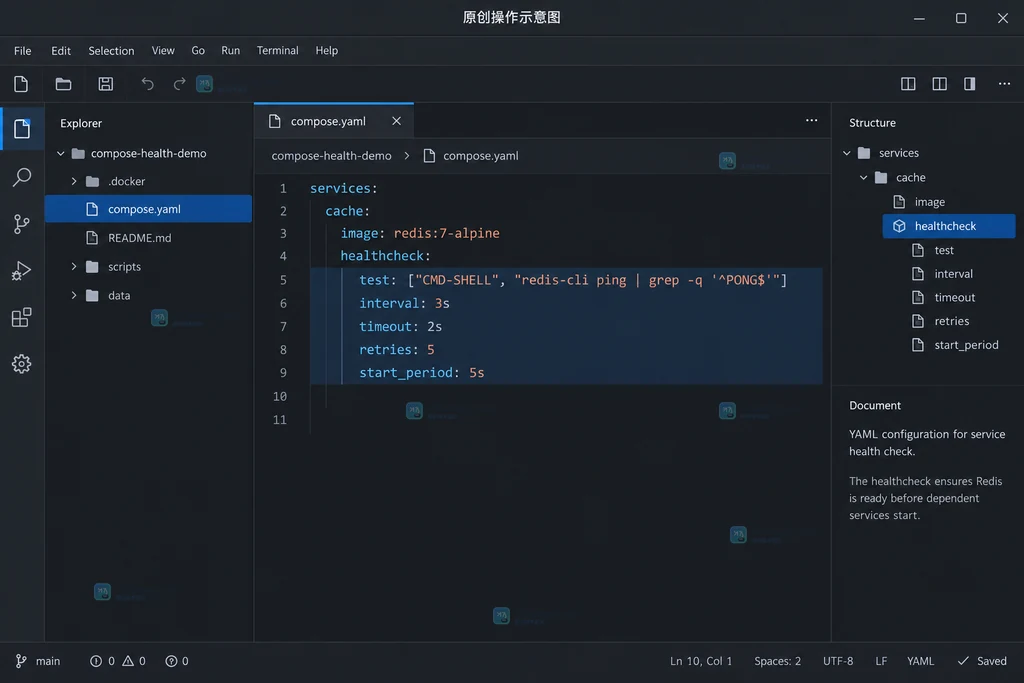
Task: Select the .docker folder name
Action: pos(126,182)
